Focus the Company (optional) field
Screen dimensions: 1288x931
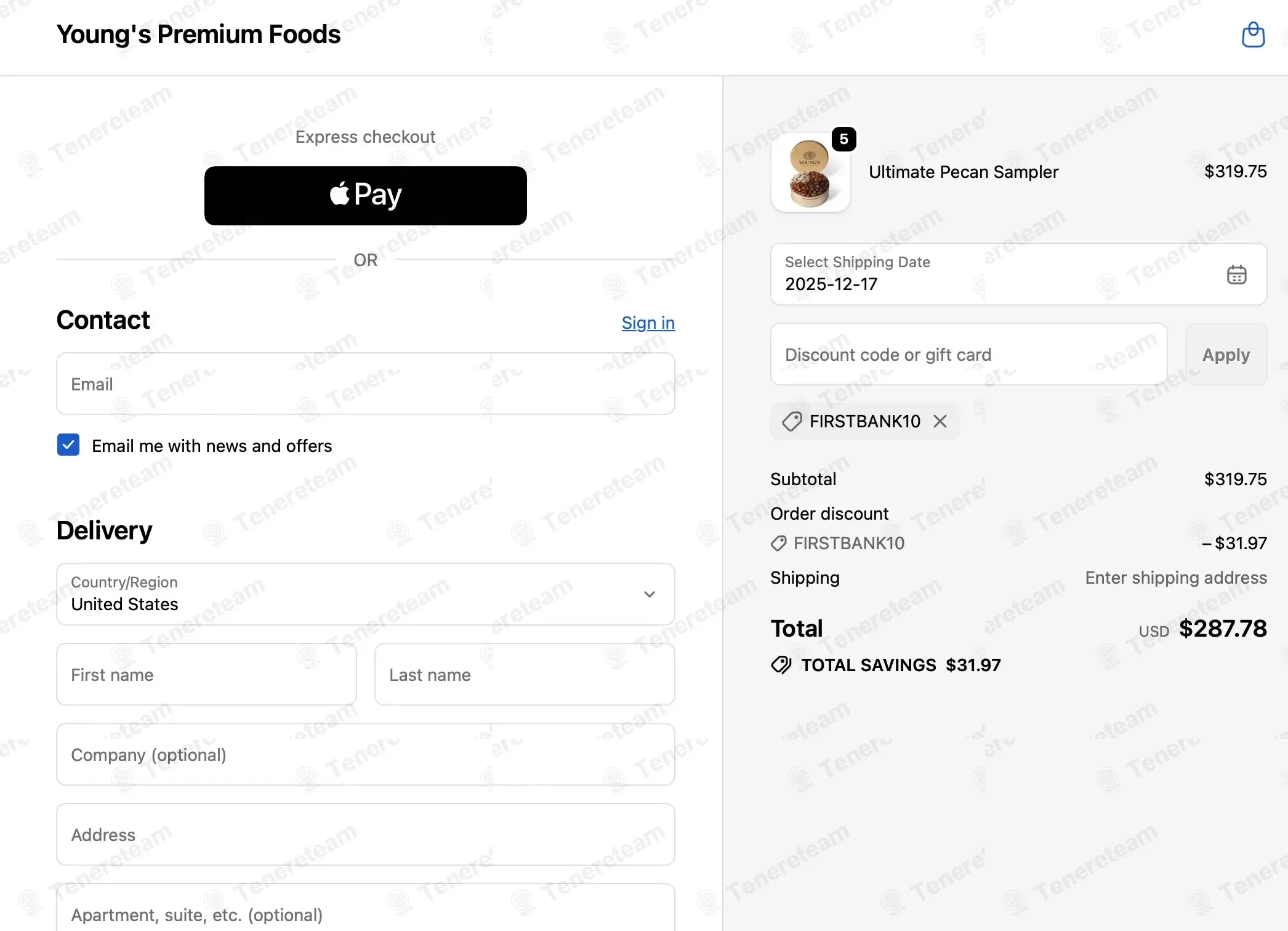(365, 754)
